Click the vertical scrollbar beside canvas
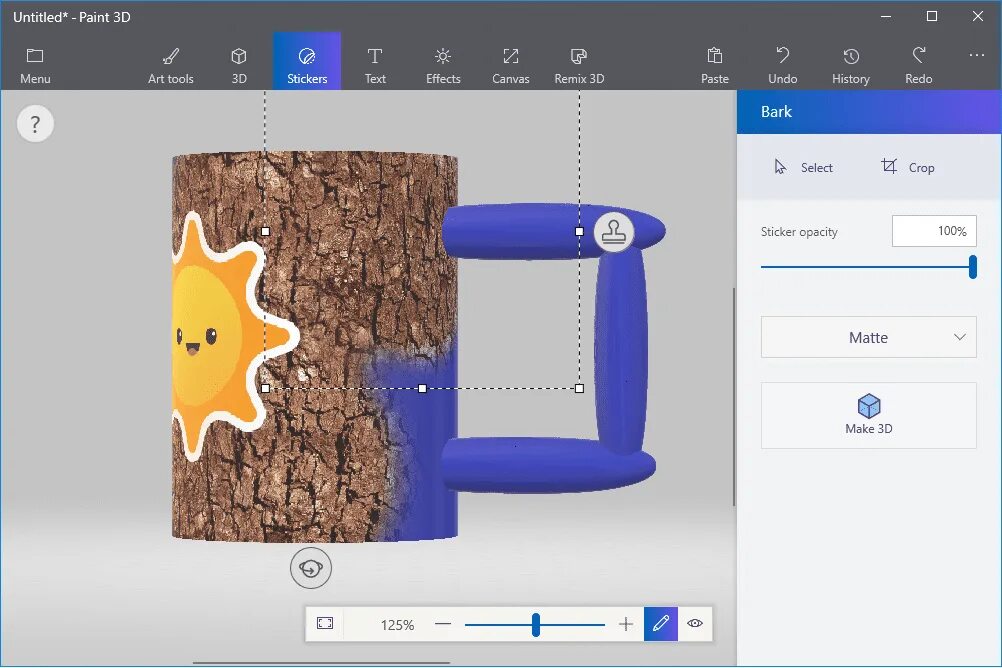The width and height of the screenshot is (1002, 668). pyautogui.click(x=734, y=396)
